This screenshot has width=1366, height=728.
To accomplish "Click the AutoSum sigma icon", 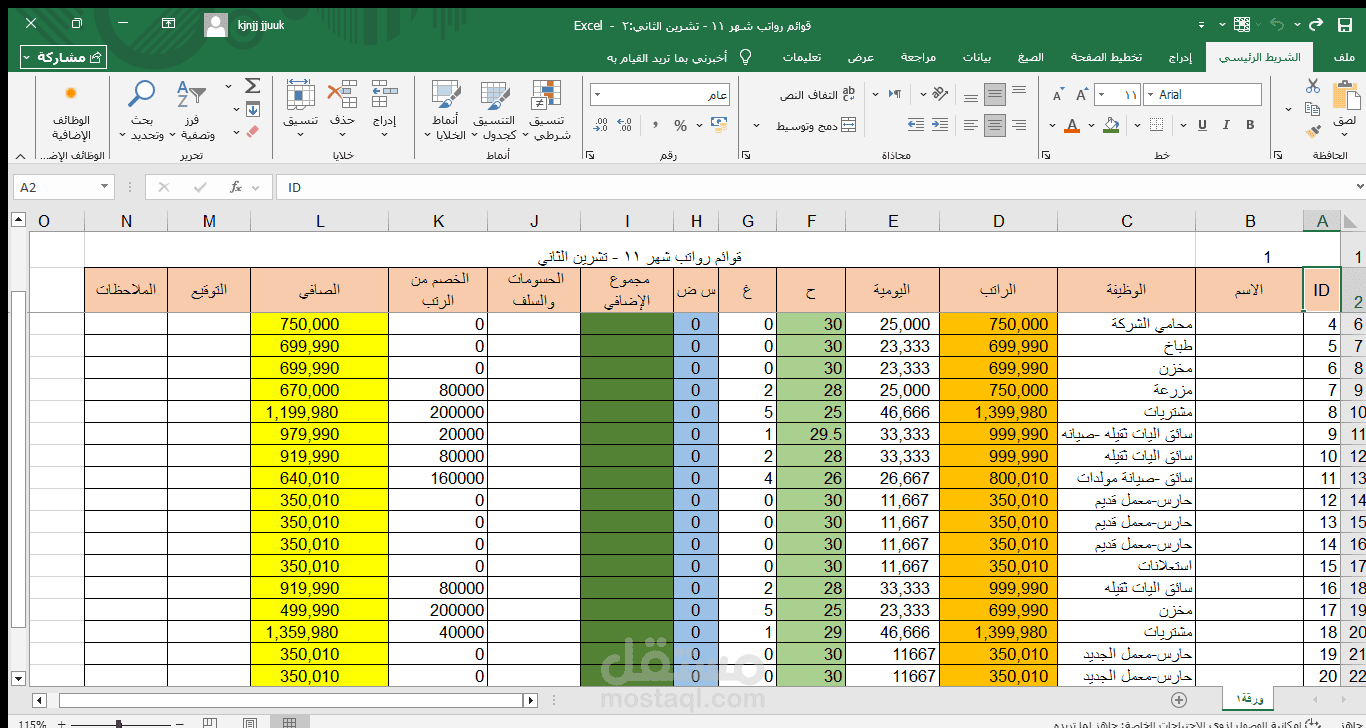I will 252,86.
